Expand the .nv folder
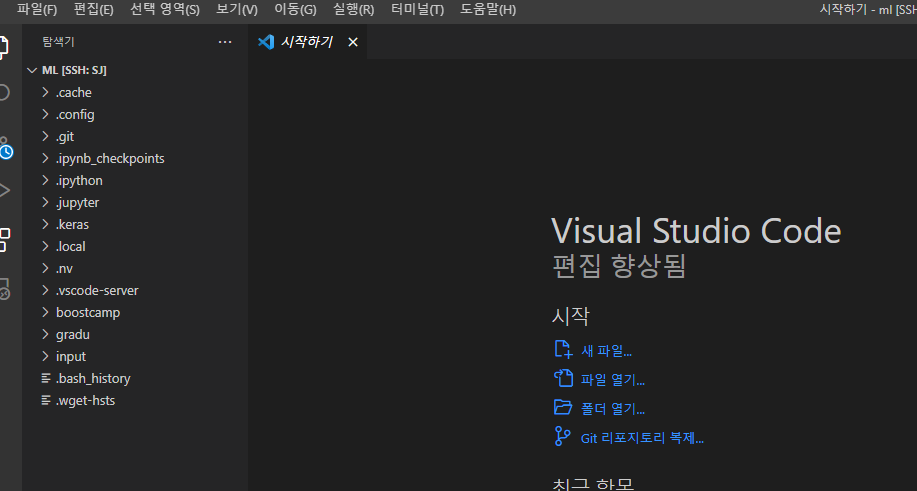The width and height of the screenshot is (917, 491). (45, 268)
